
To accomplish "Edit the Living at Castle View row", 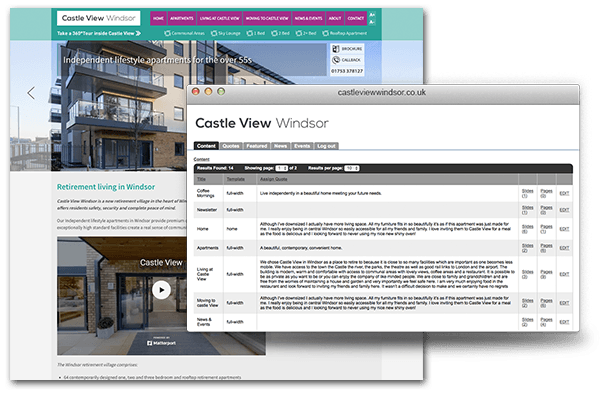I will tap(564, 274).
